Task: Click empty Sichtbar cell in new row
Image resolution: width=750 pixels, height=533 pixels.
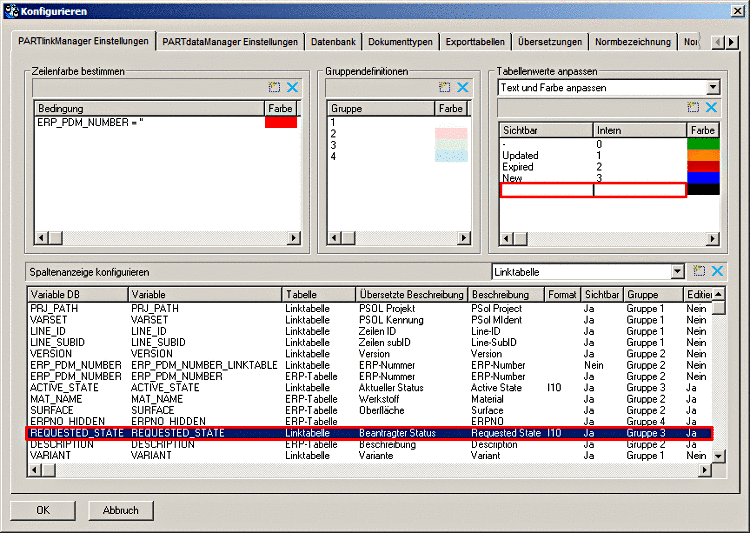Action: [547, 190]
